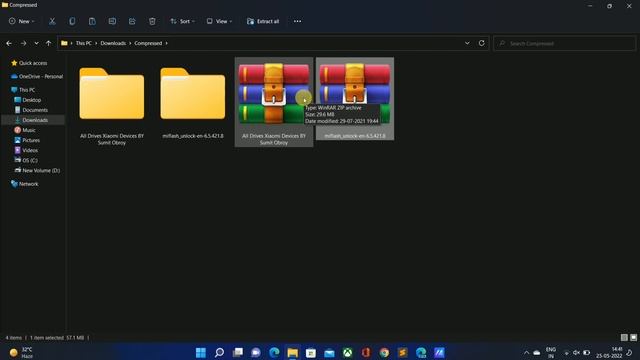The height and width of the screenshot is (360, 640).
Task: Click the Copy icon in toolbar
Action: [72, 21]
